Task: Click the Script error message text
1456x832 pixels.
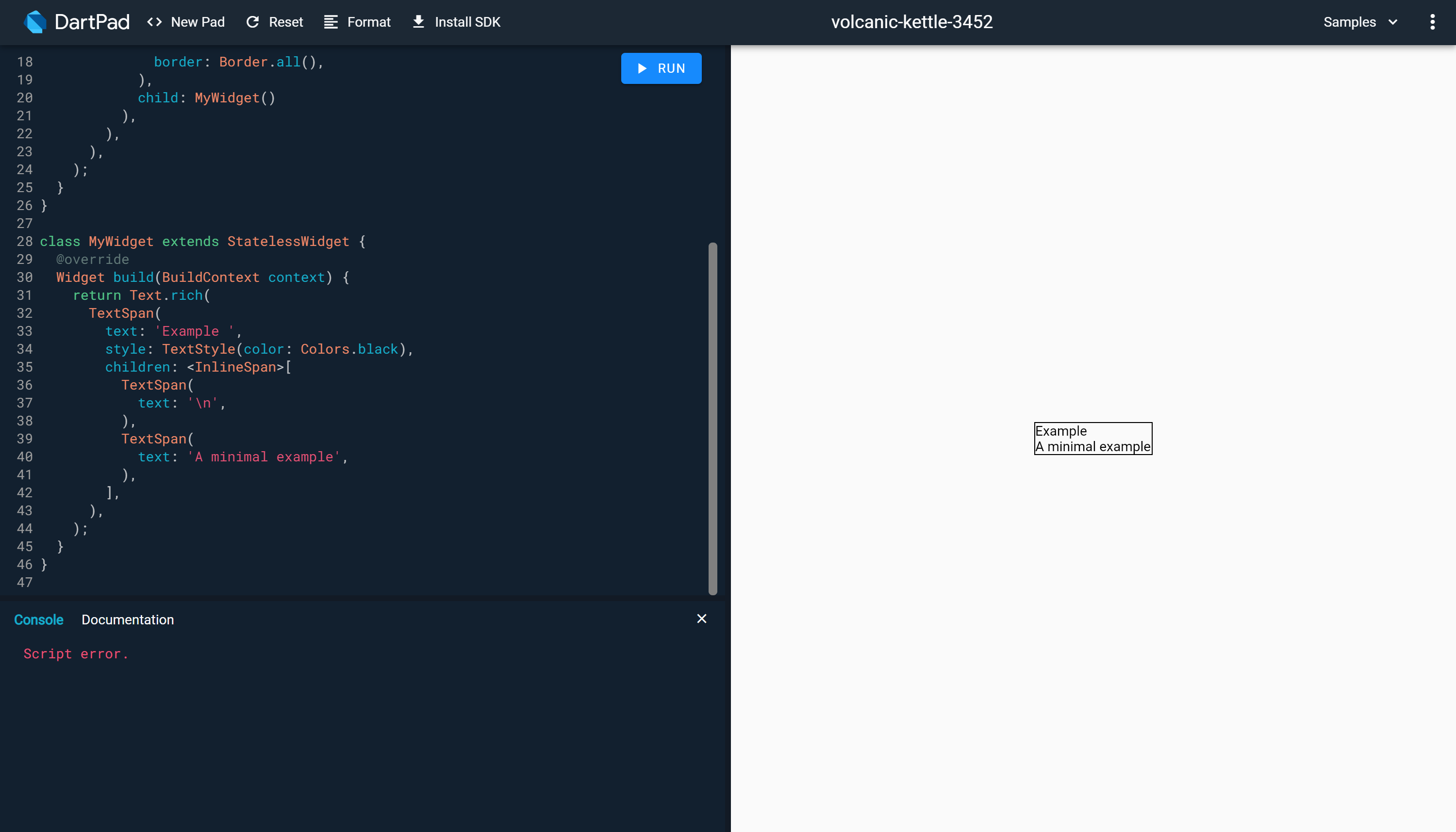Action: click(75, 653)
